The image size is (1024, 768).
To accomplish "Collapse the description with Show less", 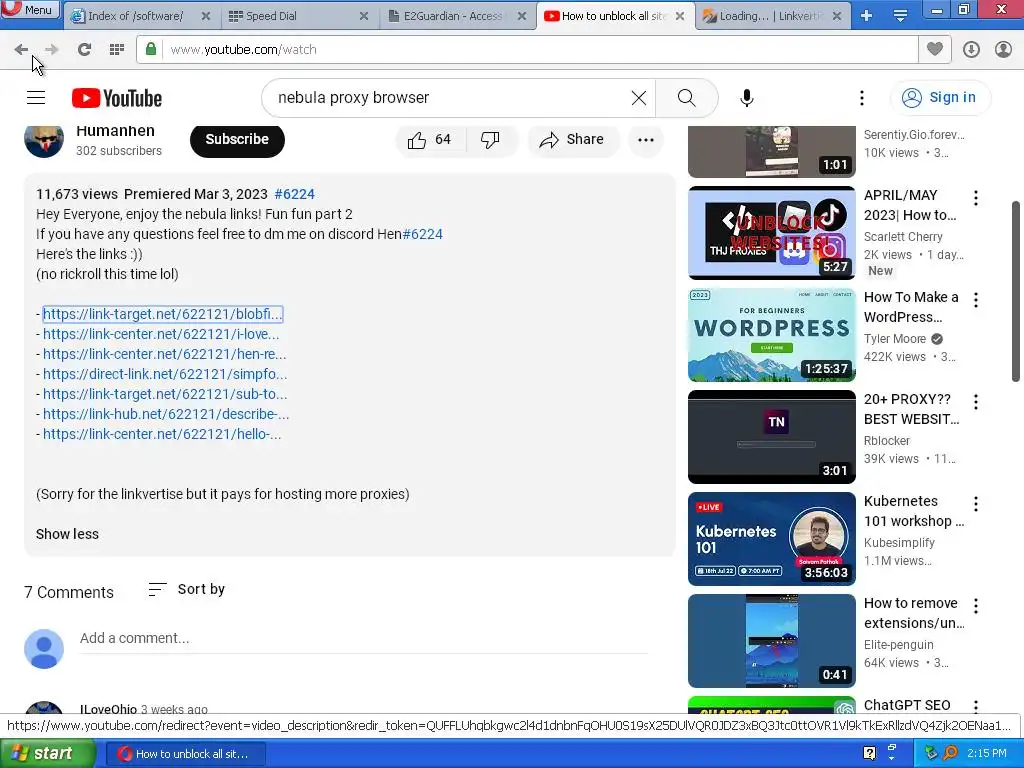I will pyautogui.click(x=67, y=534).
